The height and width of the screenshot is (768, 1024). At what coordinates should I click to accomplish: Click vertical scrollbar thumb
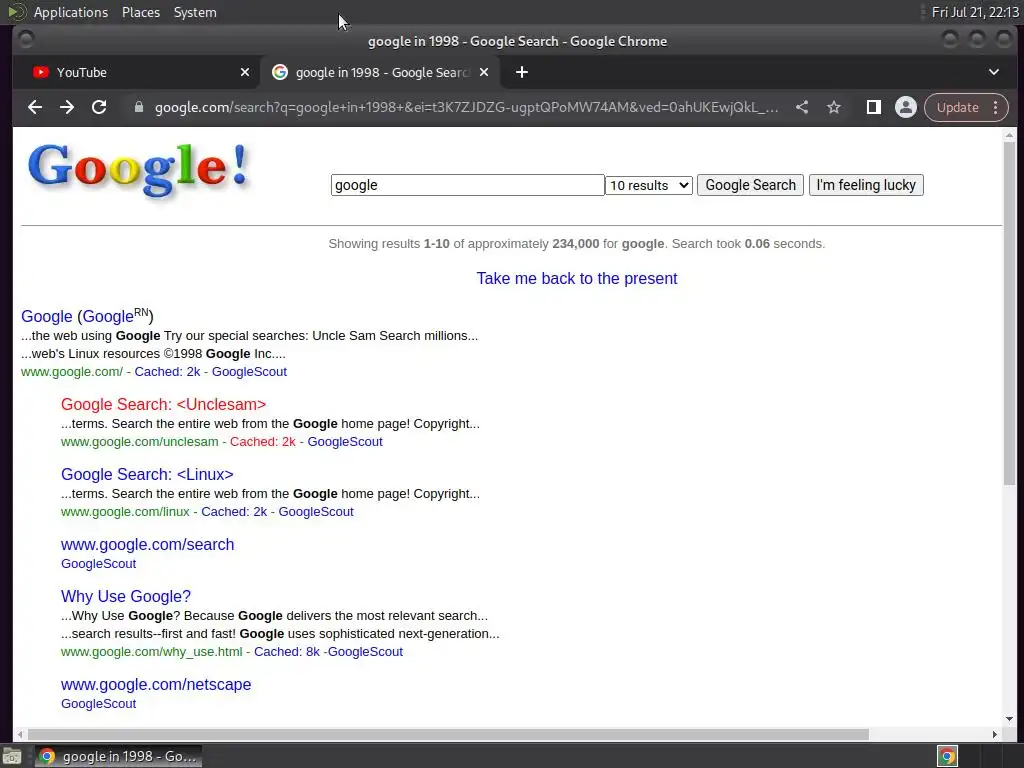1010,313
